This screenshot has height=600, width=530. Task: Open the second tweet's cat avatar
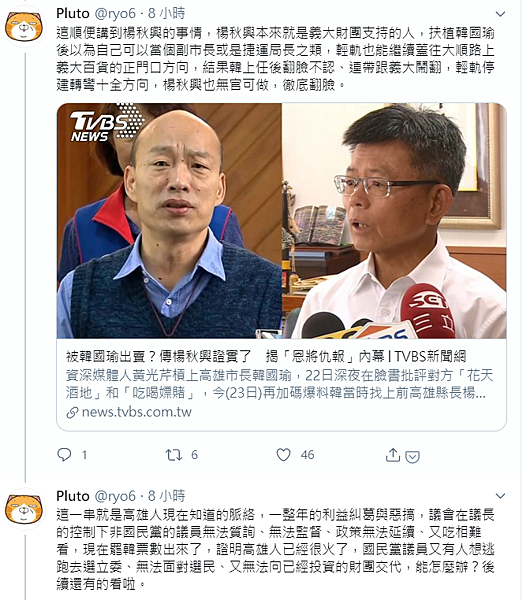click(24, 508)
